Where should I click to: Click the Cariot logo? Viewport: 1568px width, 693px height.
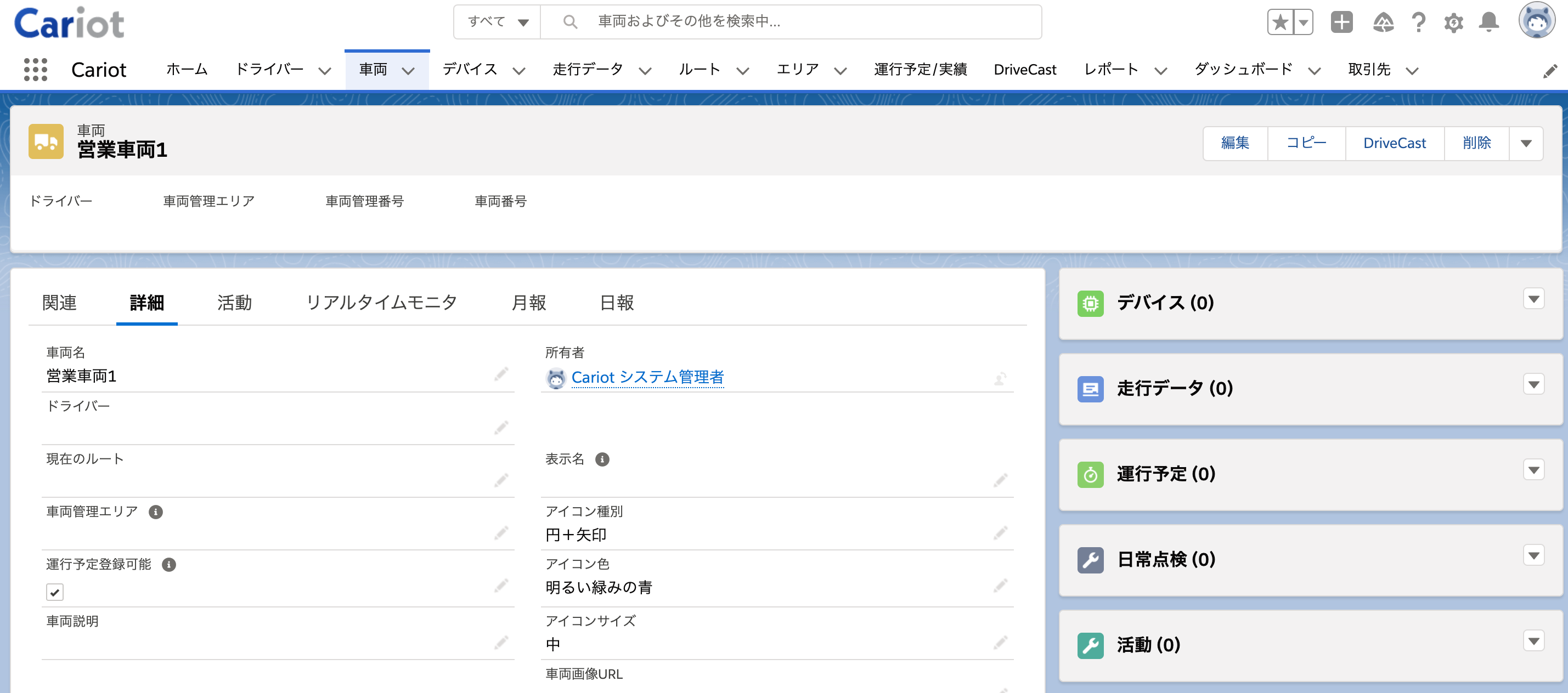pyautogui.click(x=69, y=23)
